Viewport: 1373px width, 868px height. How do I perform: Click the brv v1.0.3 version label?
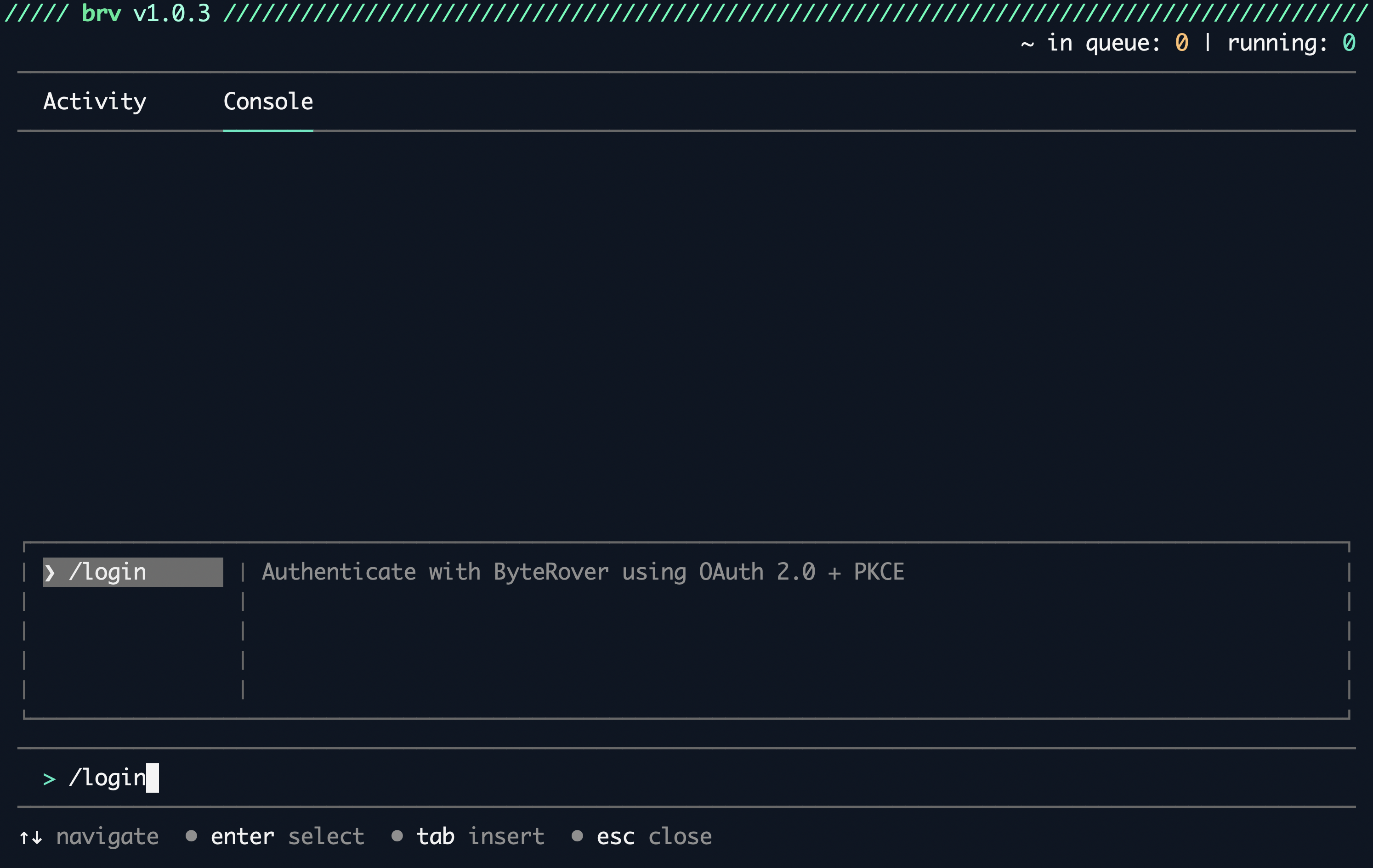click(x=145, y=11)
